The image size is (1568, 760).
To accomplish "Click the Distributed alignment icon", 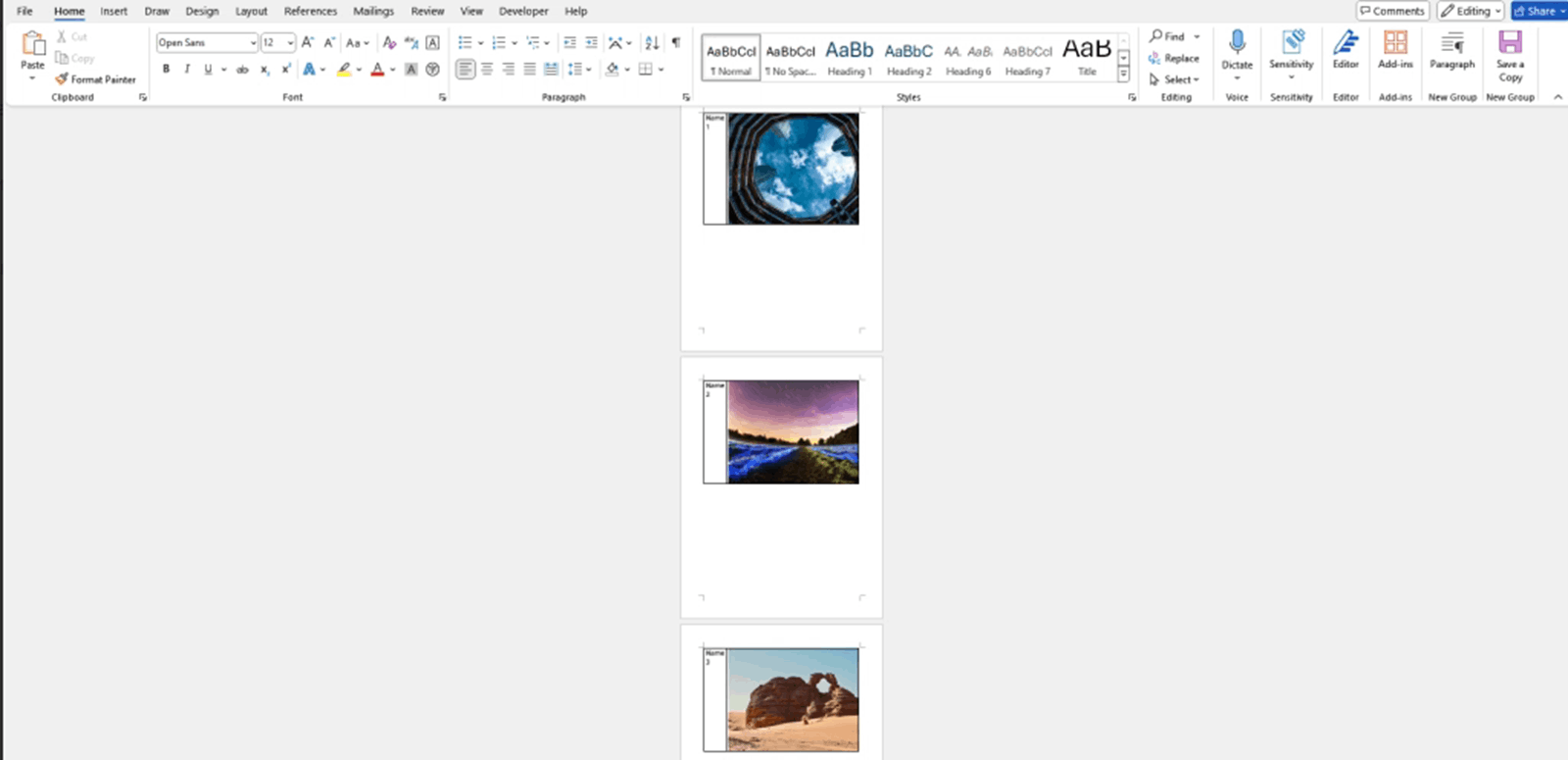I will tap(551, 70).
